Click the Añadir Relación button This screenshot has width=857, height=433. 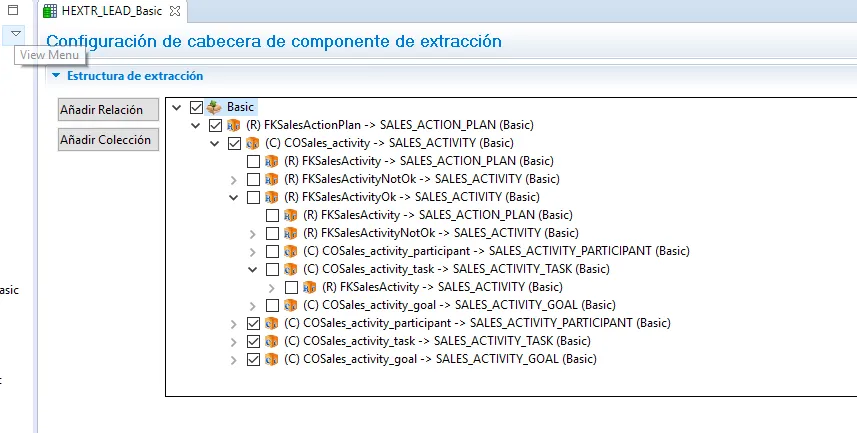tap(108, 109)
